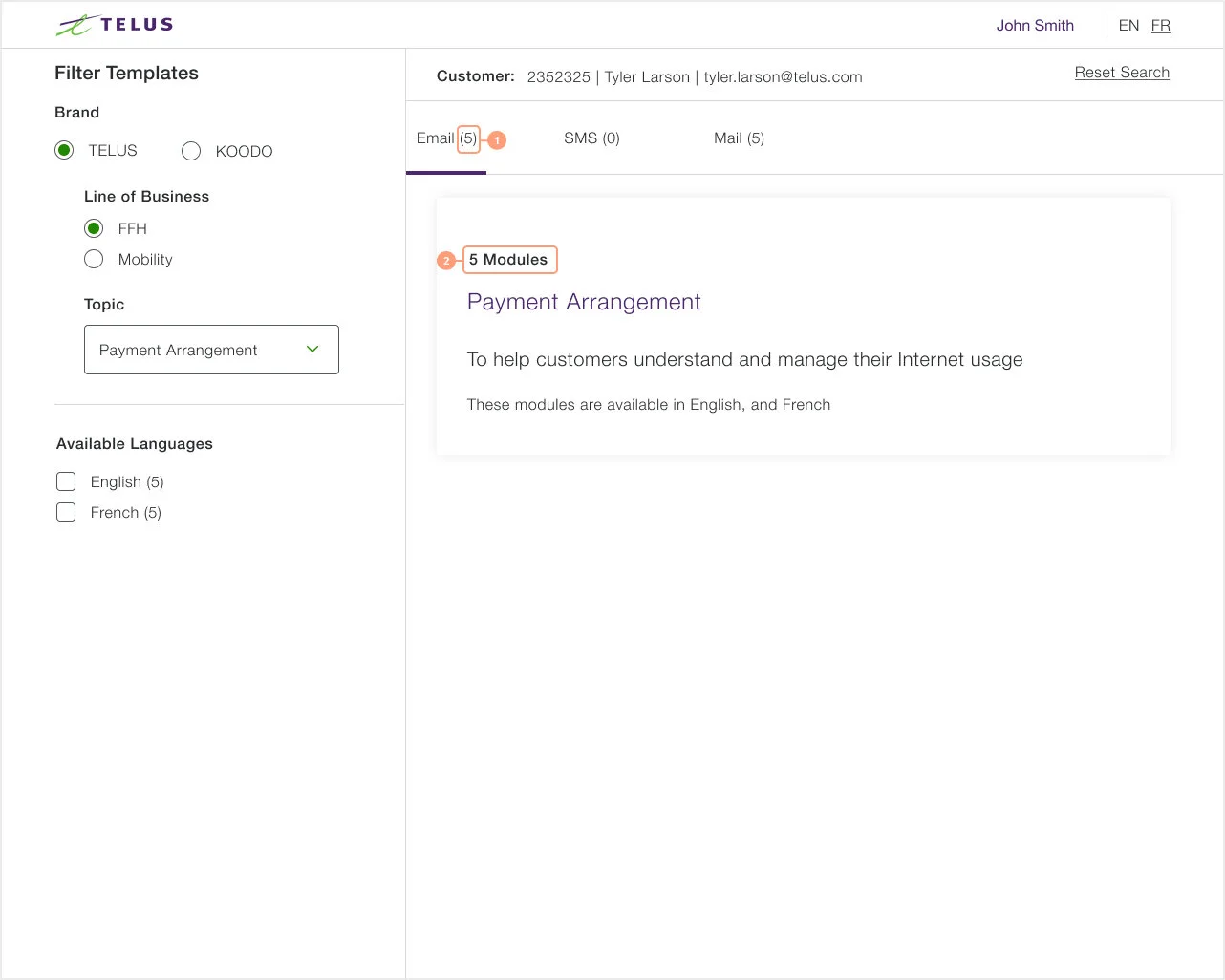Open John Smith user menu
The height and width of the screenshot is (980, 1225).
pos(1035,26)
